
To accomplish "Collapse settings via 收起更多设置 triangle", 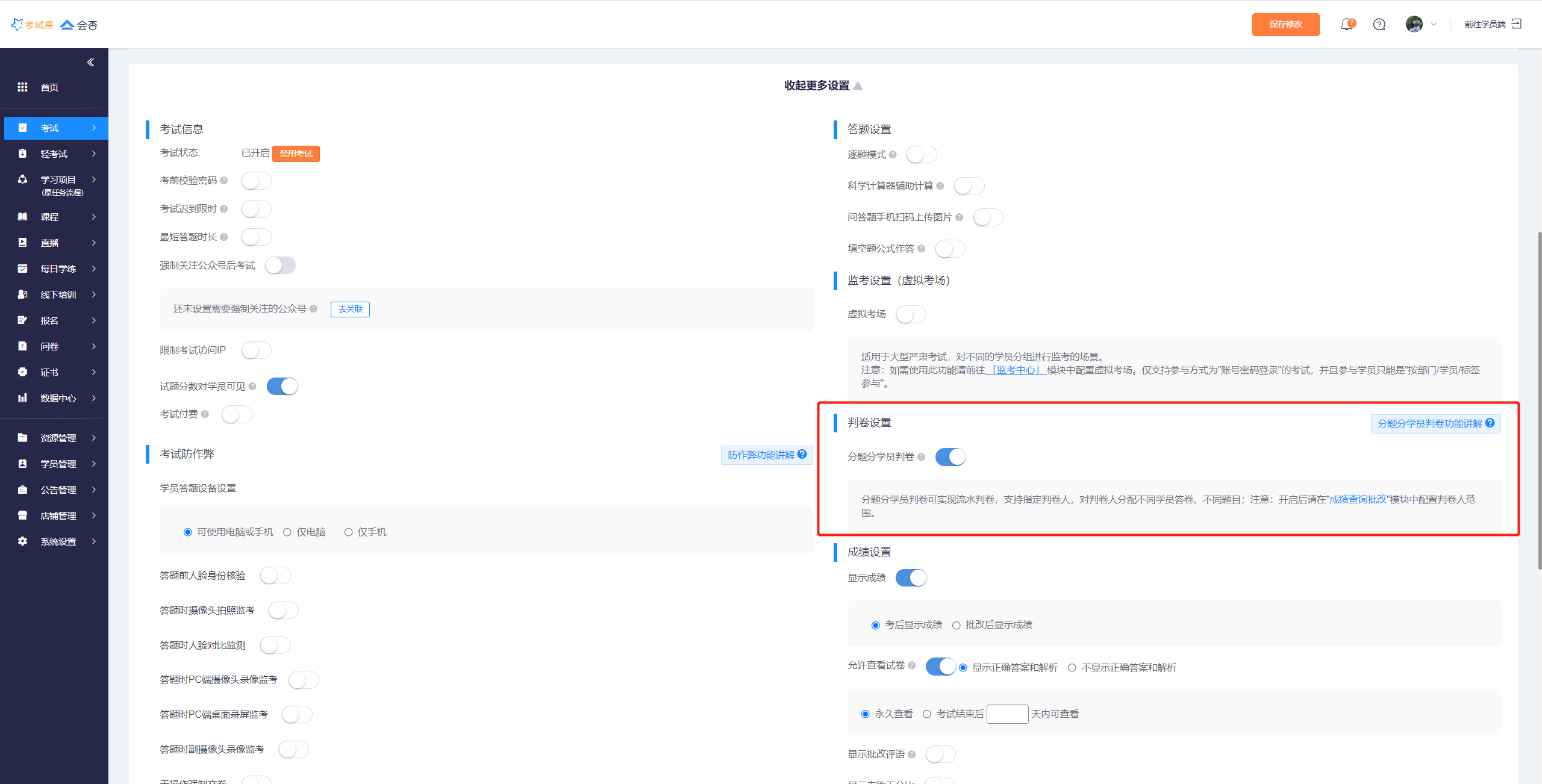I will click(x=858, y=86).
